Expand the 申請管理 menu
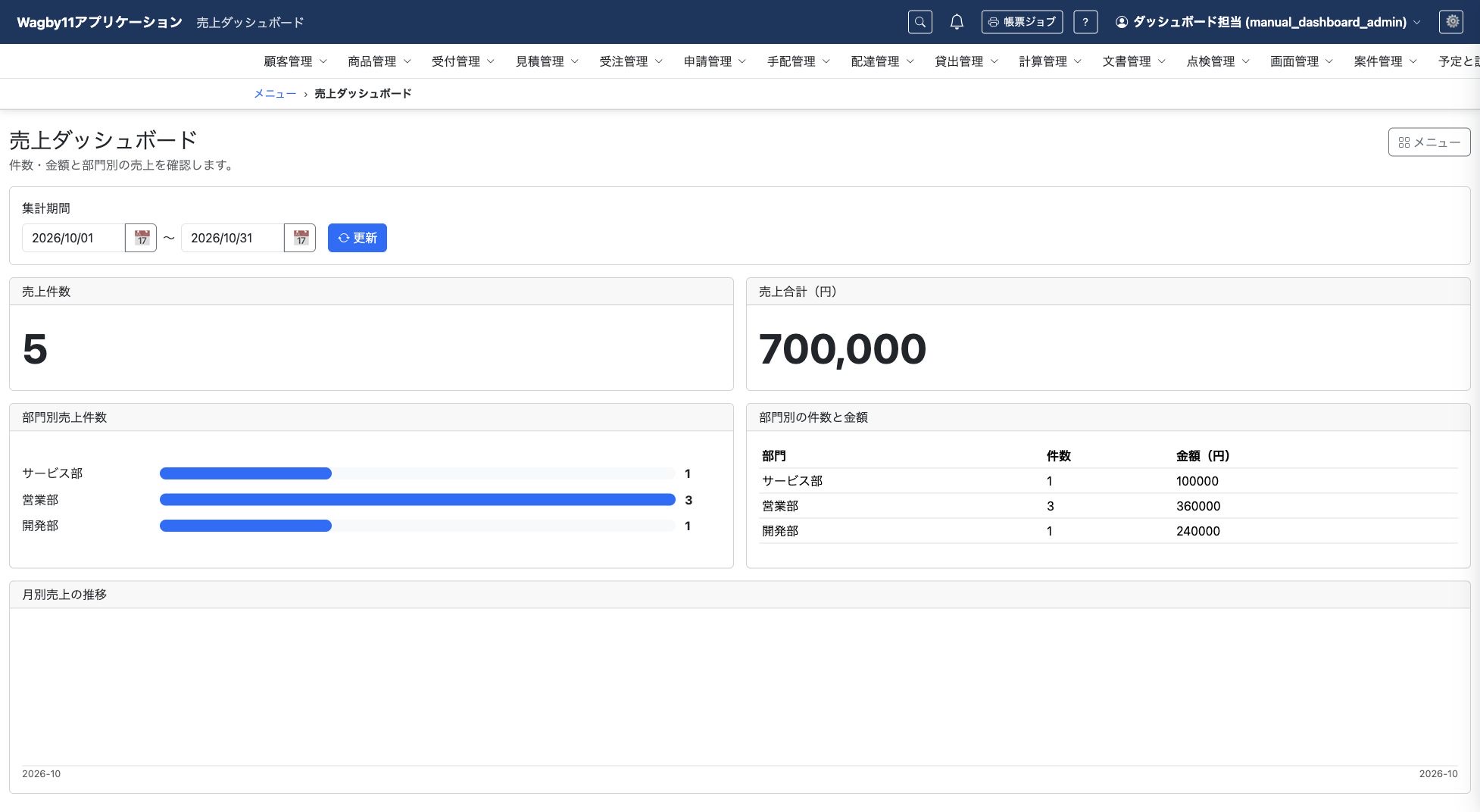 click(715, 61)
